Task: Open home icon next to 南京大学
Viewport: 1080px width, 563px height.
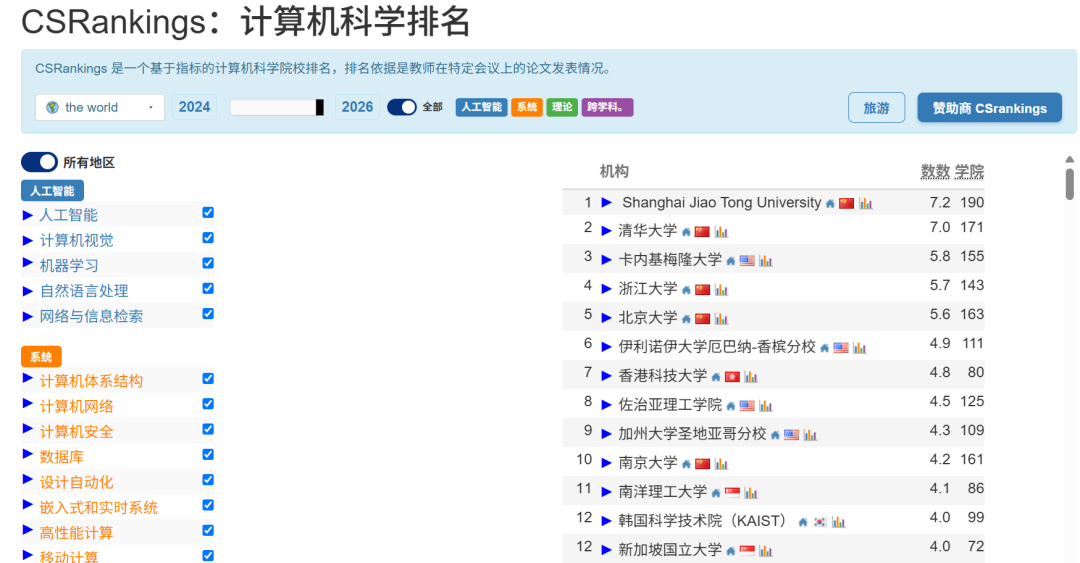Action: (686, 464)
